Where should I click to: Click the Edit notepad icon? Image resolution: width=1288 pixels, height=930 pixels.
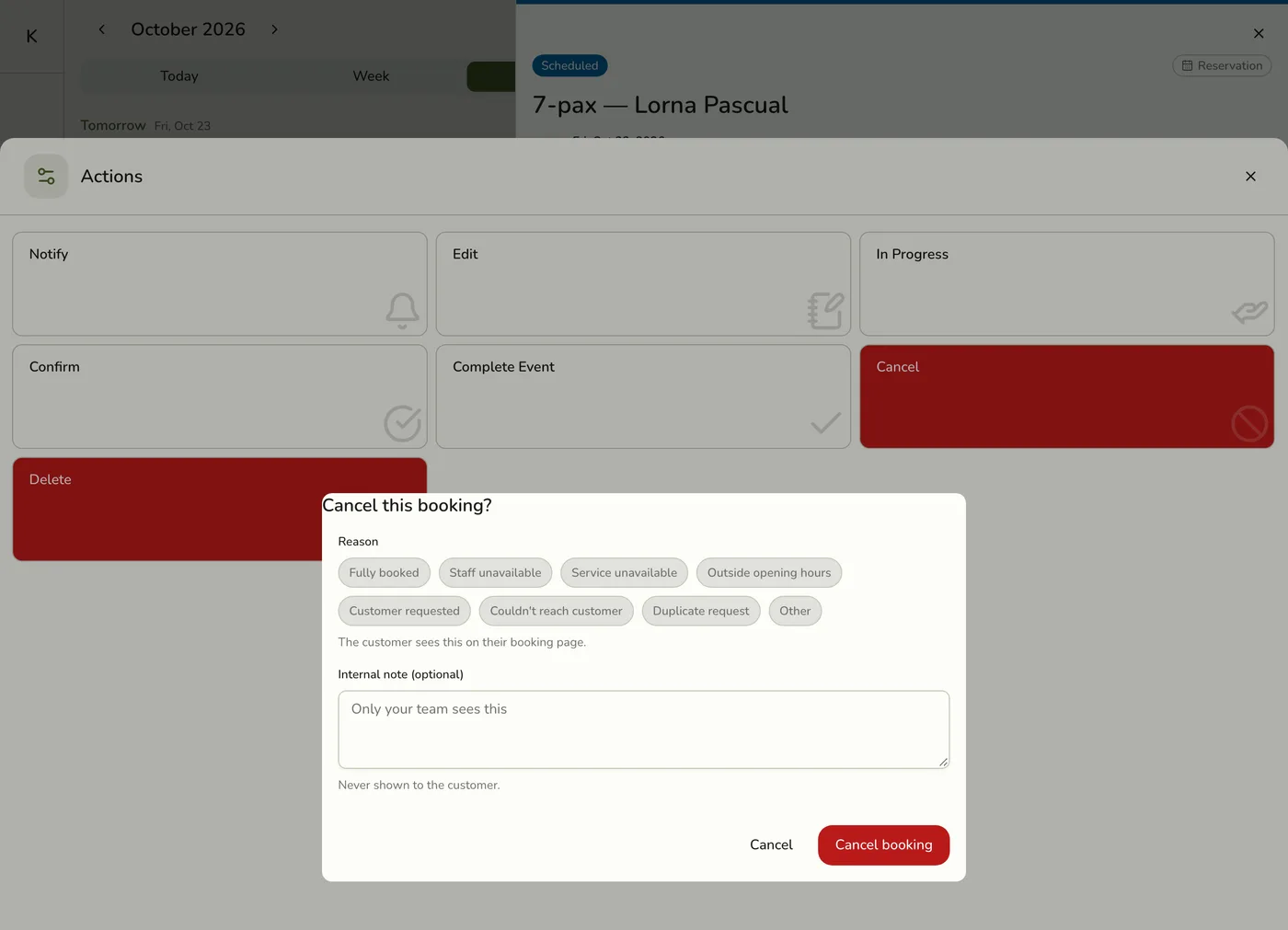coord(825,311)
